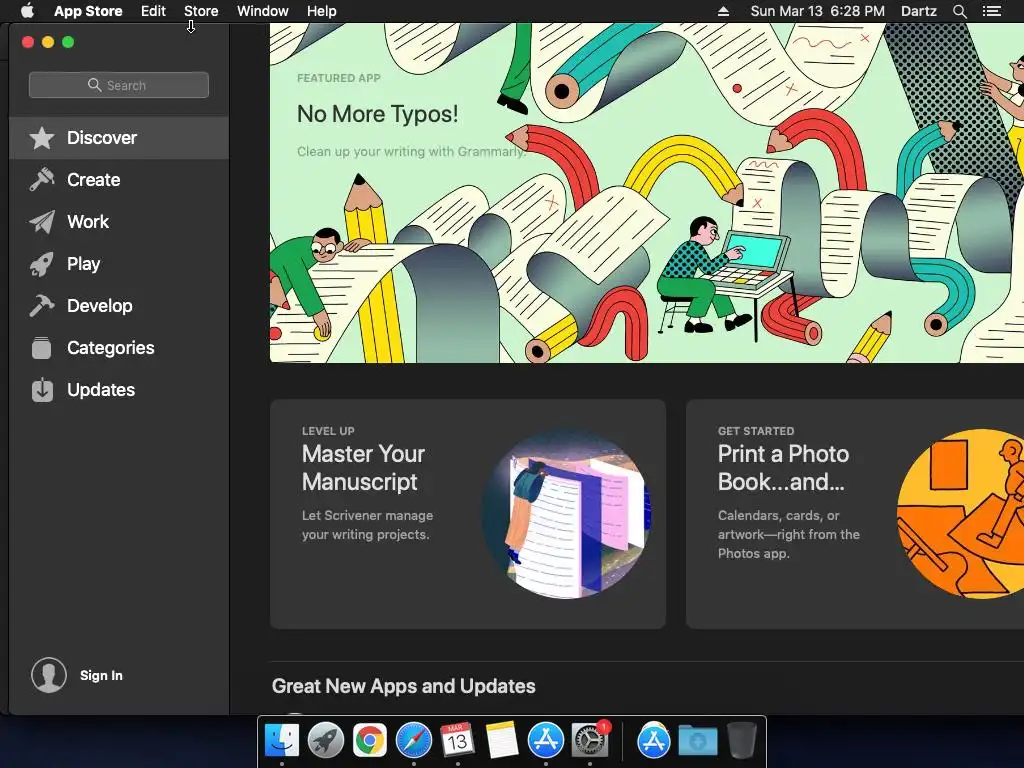Screen dimensions: 1024x768
Task: Click 'Let Scrivener manage your writing projects' text
Action: [x=367, y=525]
